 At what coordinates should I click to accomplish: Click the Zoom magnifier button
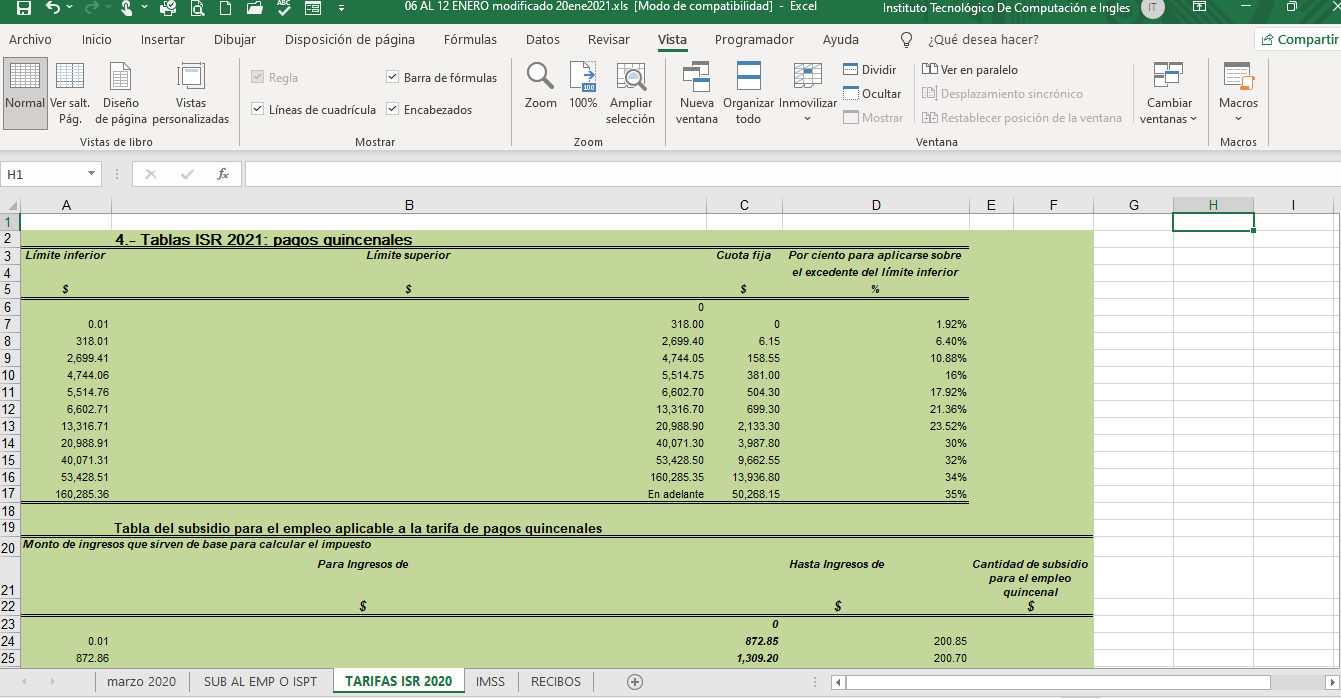541,86
